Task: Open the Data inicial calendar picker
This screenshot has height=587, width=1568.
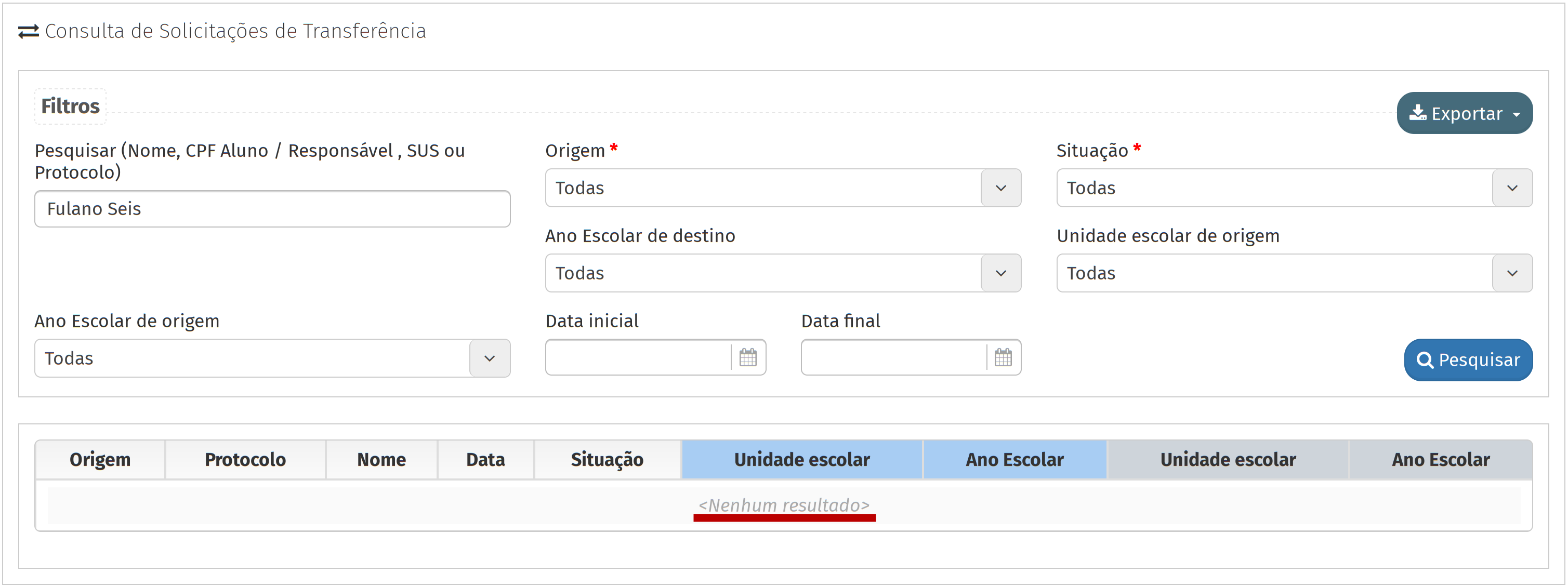Action: pyautogui.click(x=747, y=358)
